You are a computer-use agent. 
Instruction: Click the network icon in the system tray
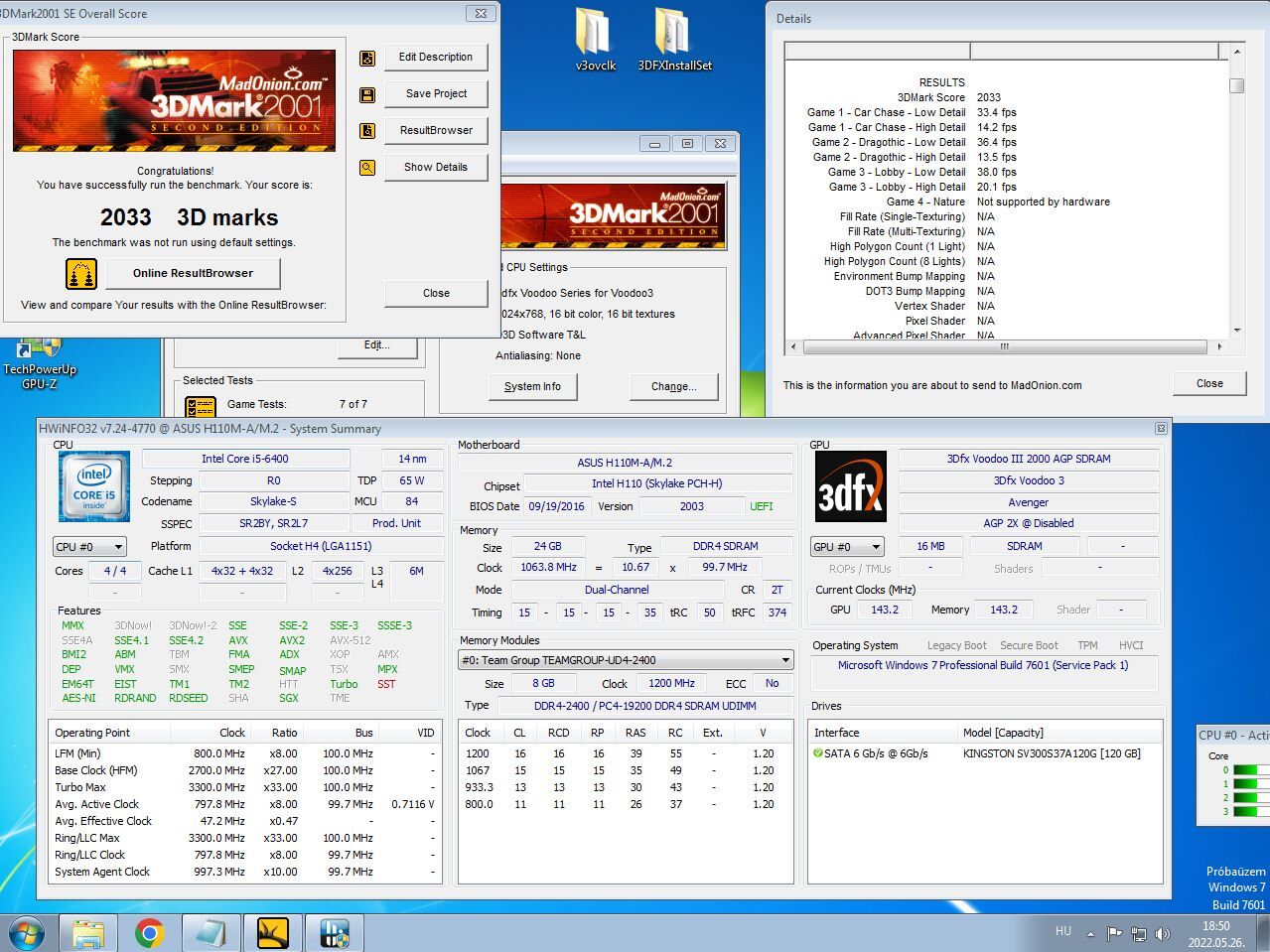coord(1138,933)
